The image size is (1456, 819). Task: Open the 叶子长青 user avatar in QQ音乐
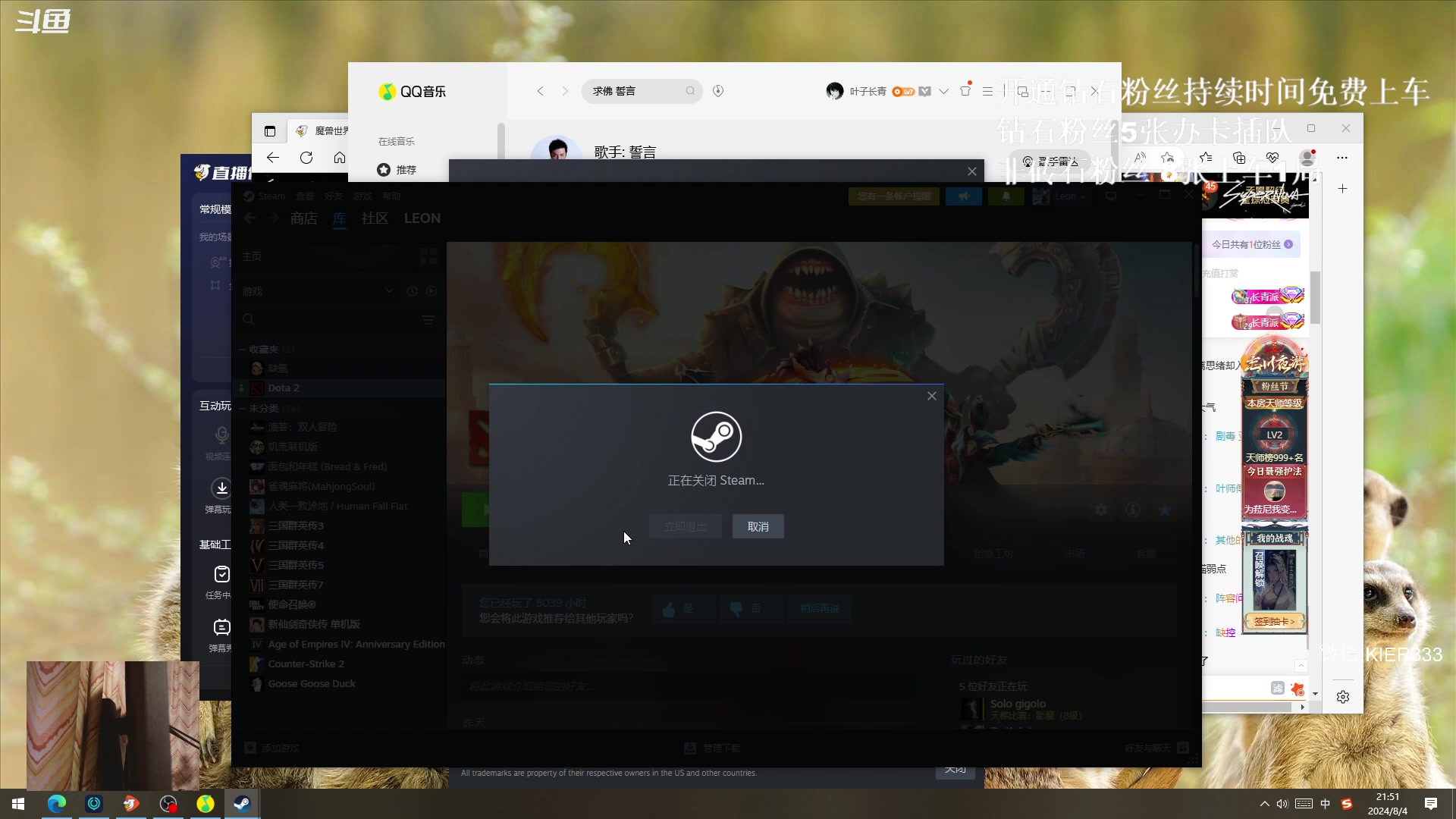pyautogui.click(x=834, y=91)
